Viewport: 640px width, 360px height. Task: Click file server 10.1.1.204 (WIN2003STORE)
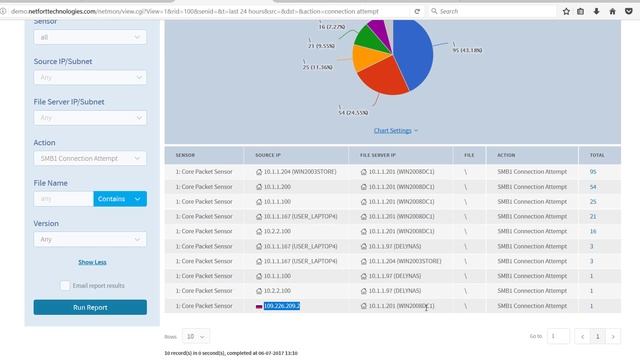point(405,261)
